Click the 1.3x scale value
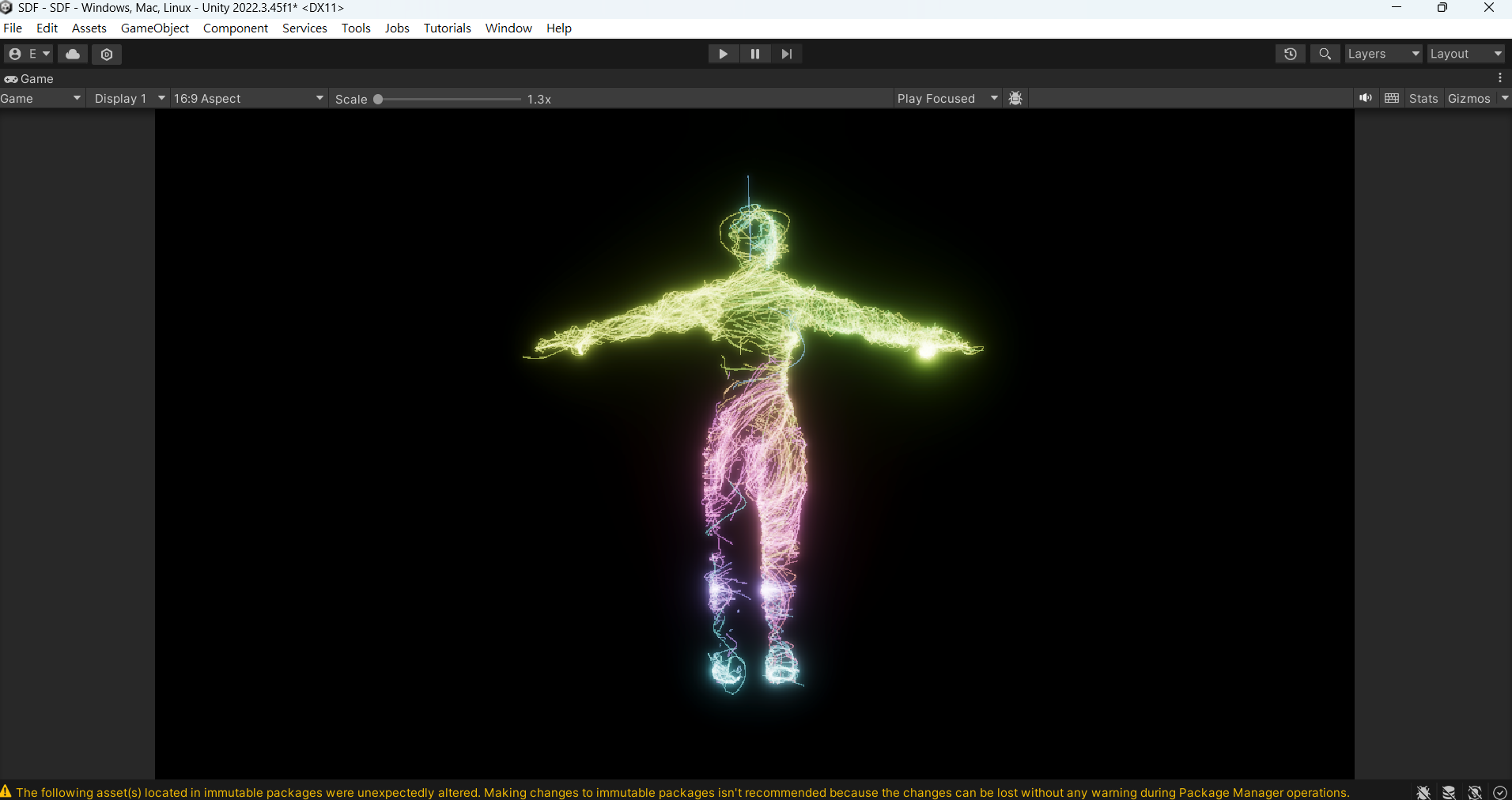The image size is (1512, 800). click(x=539, y=99)
